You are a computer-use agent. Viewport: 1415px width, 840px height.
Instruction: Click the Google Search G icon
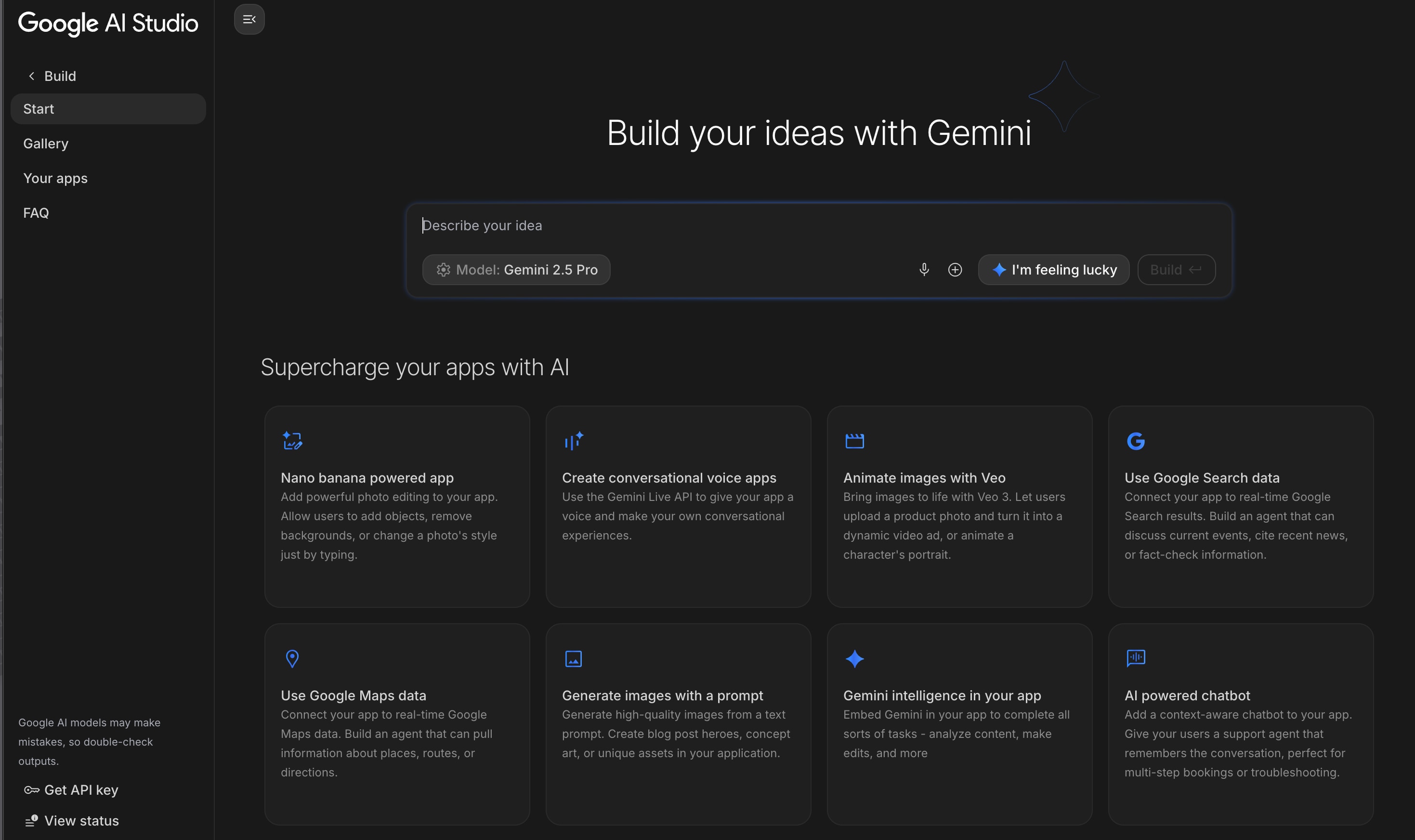pyautogui.click(x=1135, y=440)
